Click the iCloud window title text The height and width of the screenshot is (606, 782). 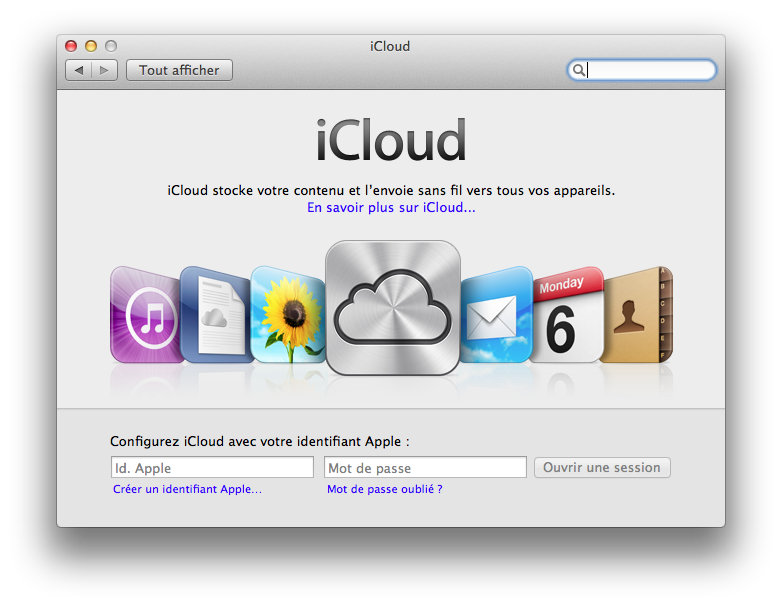pos(390,46)
